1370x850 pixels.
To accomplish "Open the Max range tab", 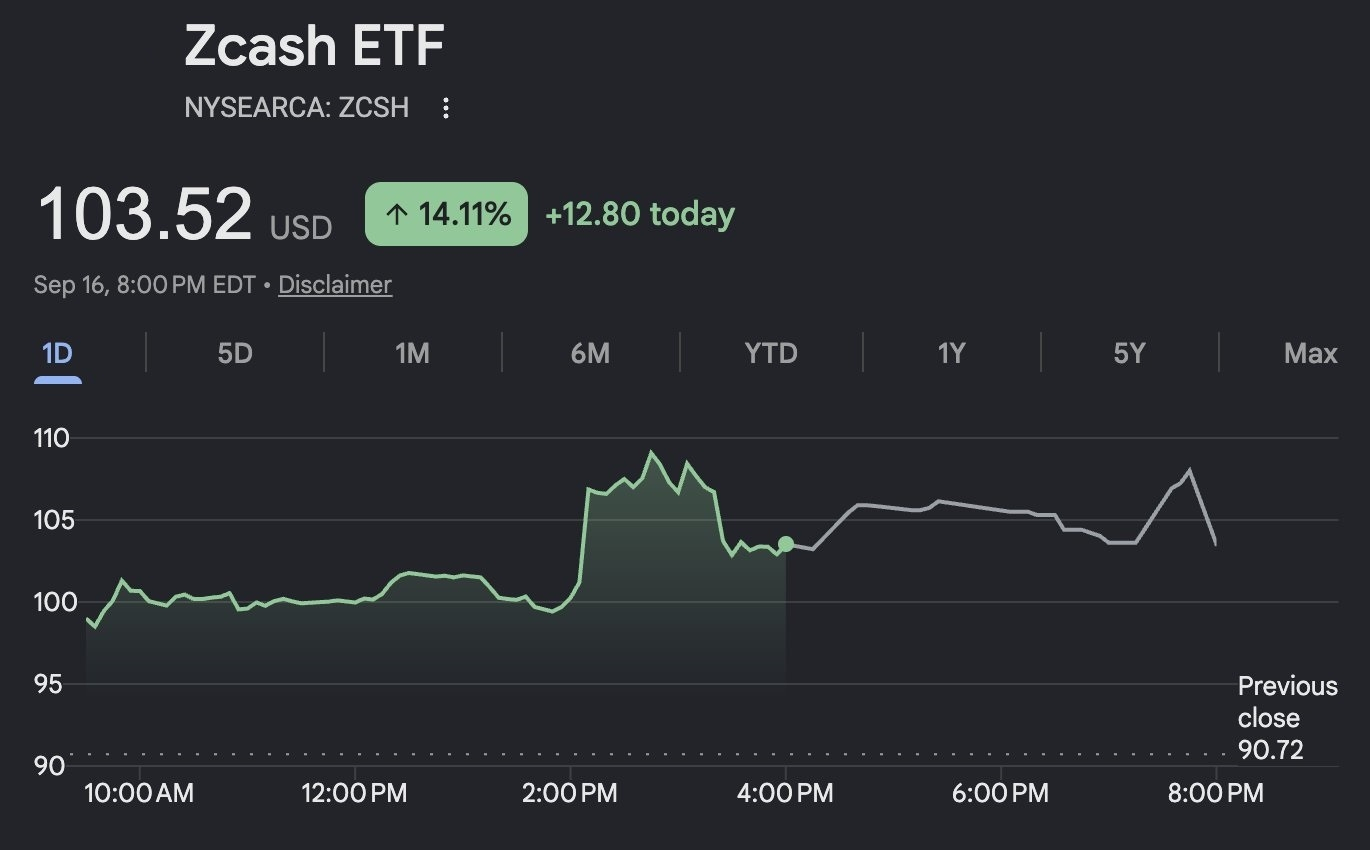I will (1310, 353).
